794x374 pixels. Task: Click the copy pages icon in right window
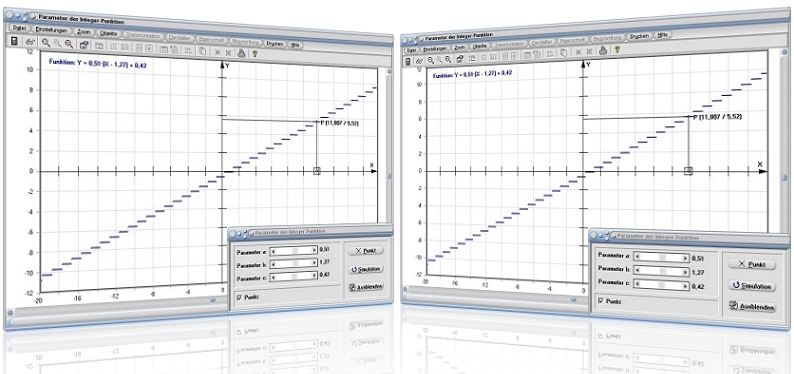point(563,53)
